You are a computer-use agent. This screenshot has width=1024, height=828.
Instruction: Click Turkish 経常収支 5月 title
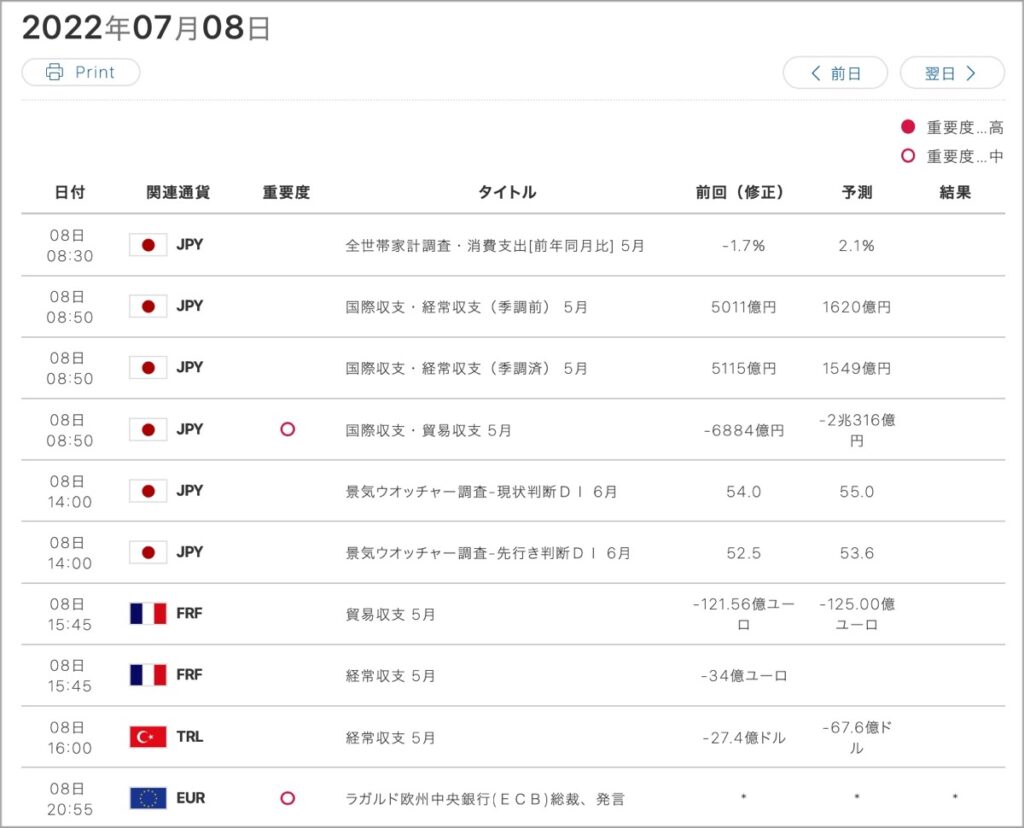click(390, 738)
